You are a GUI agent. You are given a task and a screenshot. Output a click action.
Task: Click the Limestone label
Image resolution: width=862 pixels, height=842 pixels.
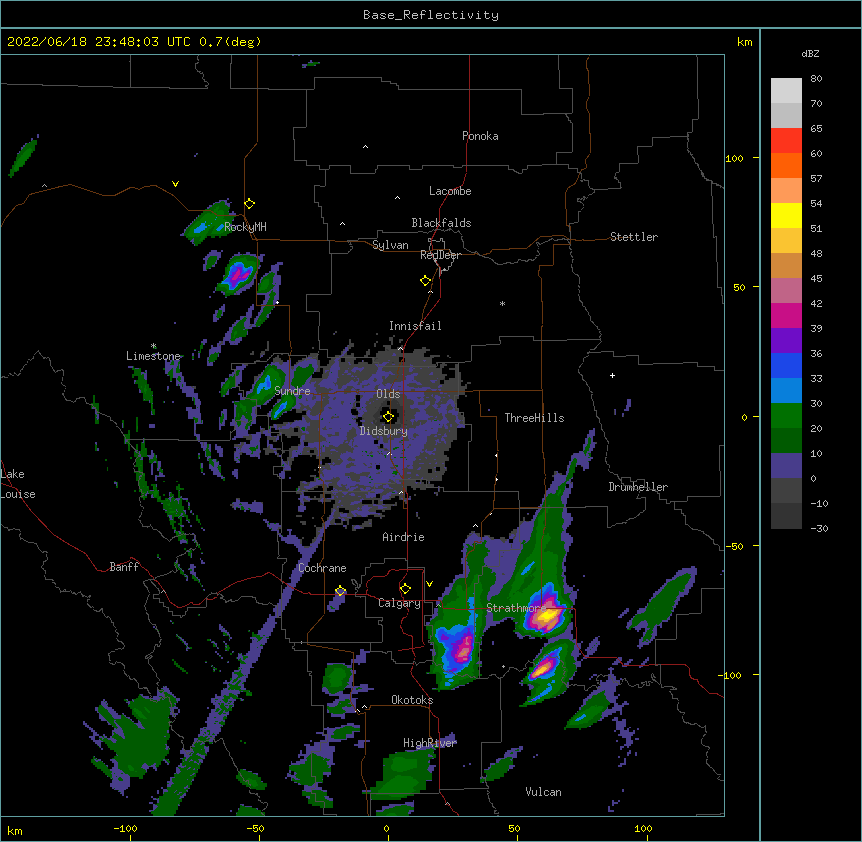[153, 356]
